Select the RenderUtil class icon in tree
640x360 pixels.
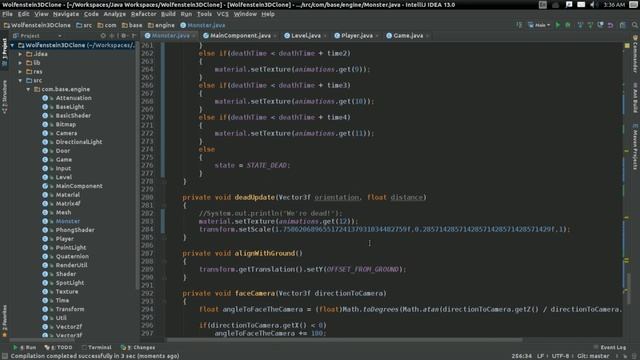(45, 265)
